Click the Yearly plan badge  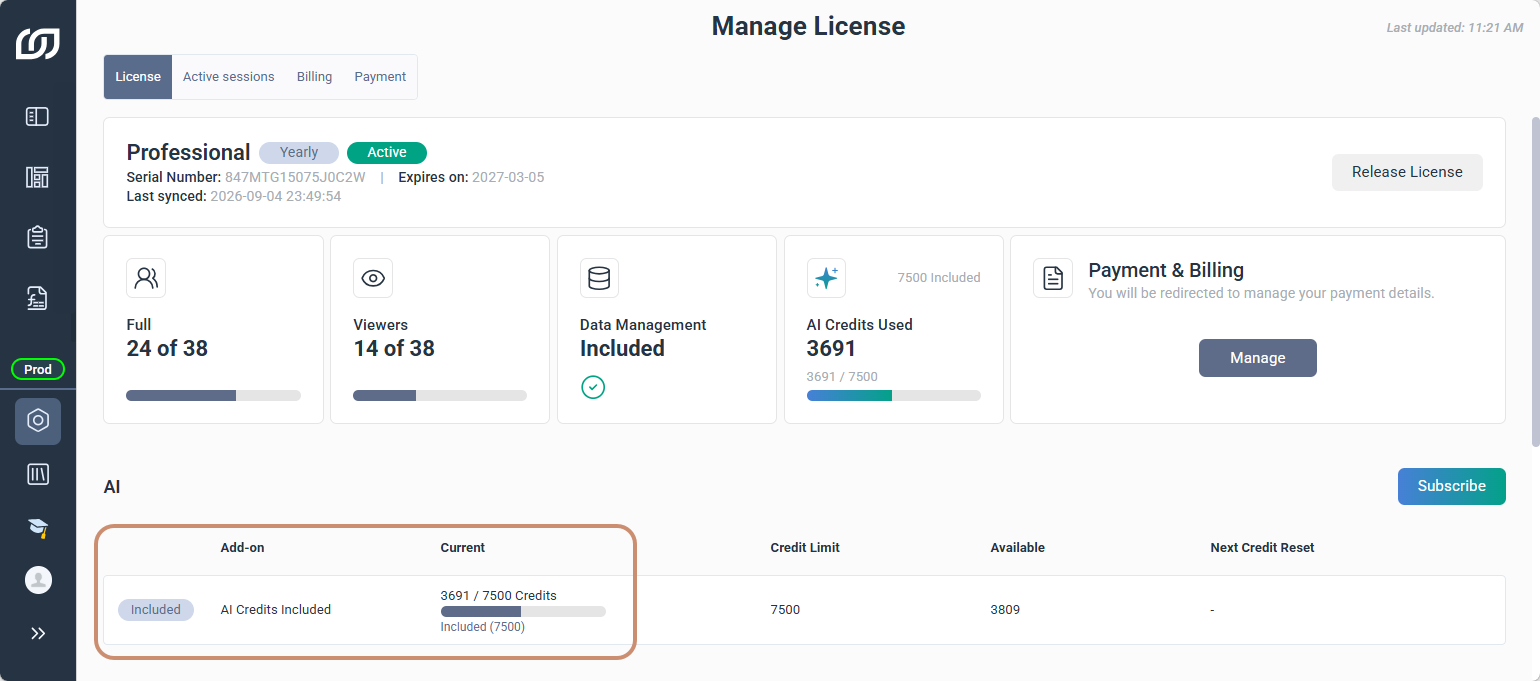pyautogui.click(x=299, y=153)
